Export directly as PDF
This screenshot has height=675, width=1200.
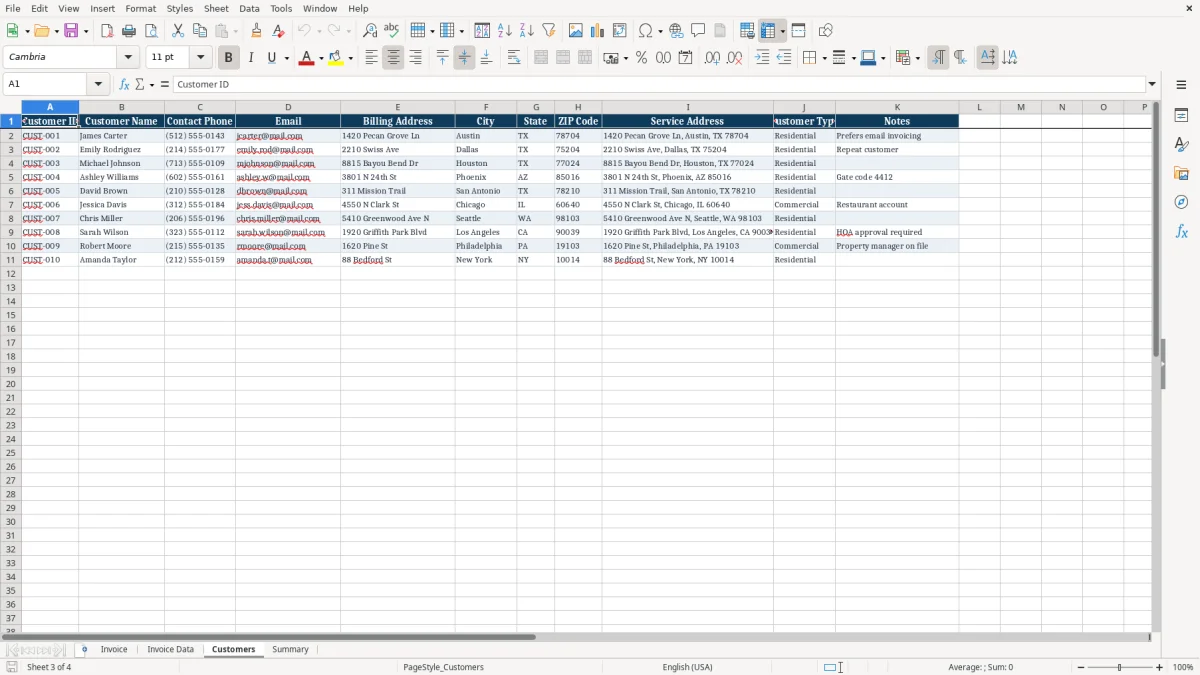[107, 31]
